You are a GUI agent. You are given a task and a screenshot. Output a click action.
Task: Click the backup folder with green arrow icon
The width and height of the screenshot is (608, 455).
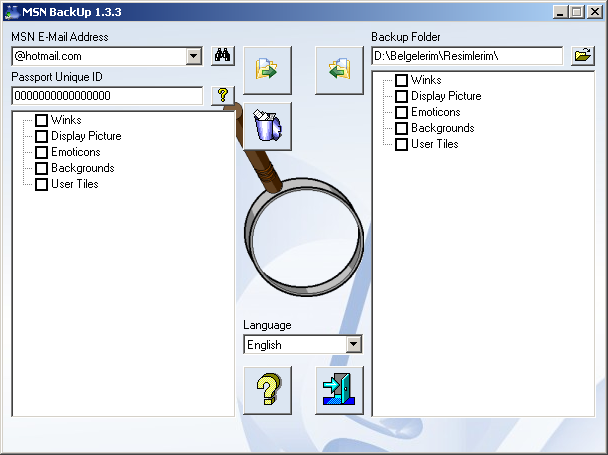[x=267, y=70]
